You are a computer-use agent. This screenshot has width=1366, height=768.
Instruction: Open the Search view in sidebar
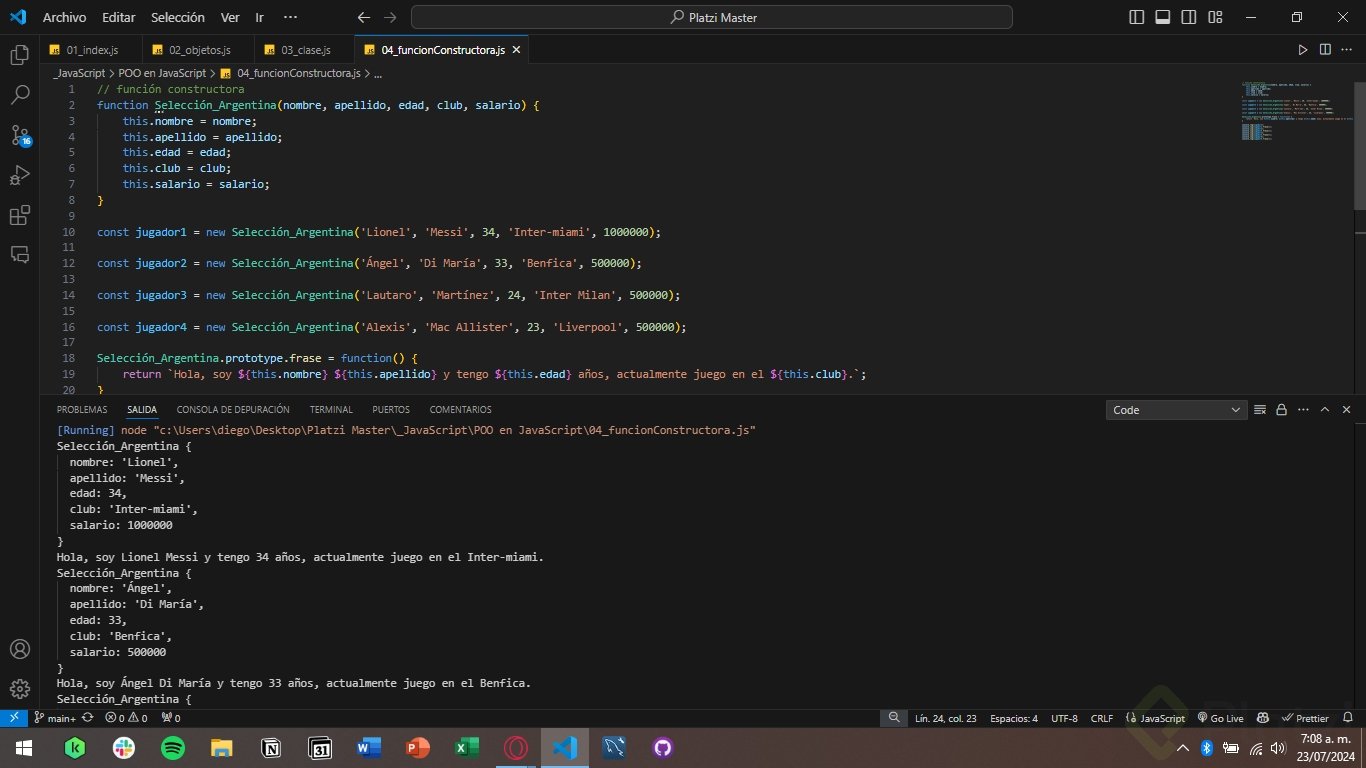point(19,95)
